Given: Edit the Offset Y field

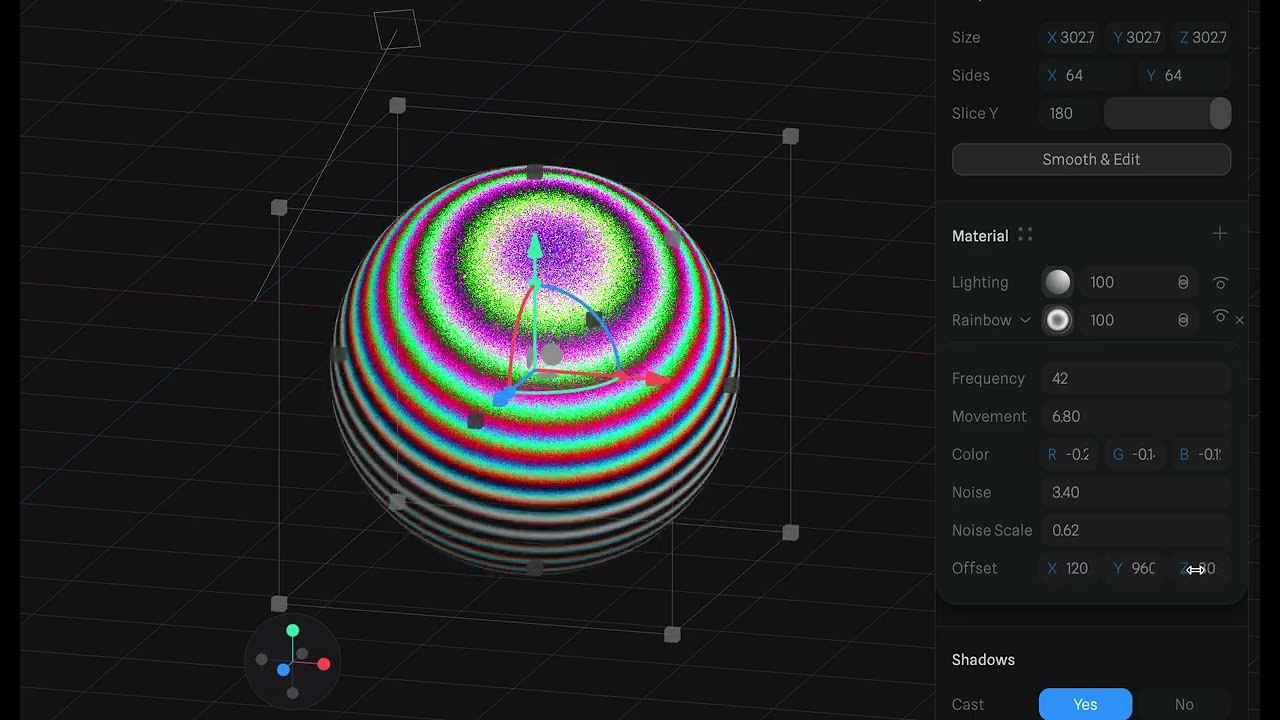Looking at the screenshot, I should point(1136,568).
